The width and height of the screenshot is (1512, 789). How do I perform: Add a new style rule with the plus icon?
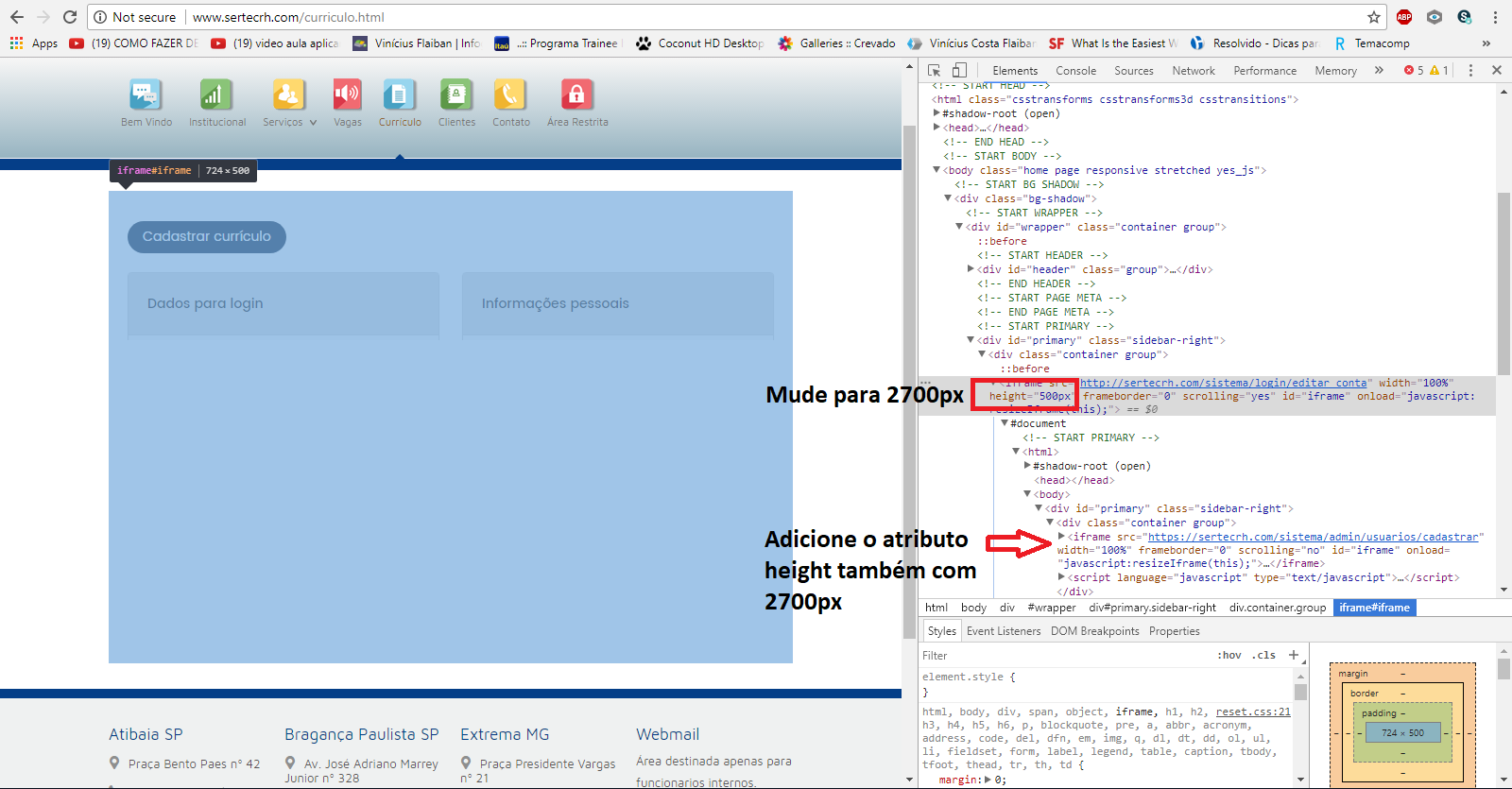[1294, 655]
